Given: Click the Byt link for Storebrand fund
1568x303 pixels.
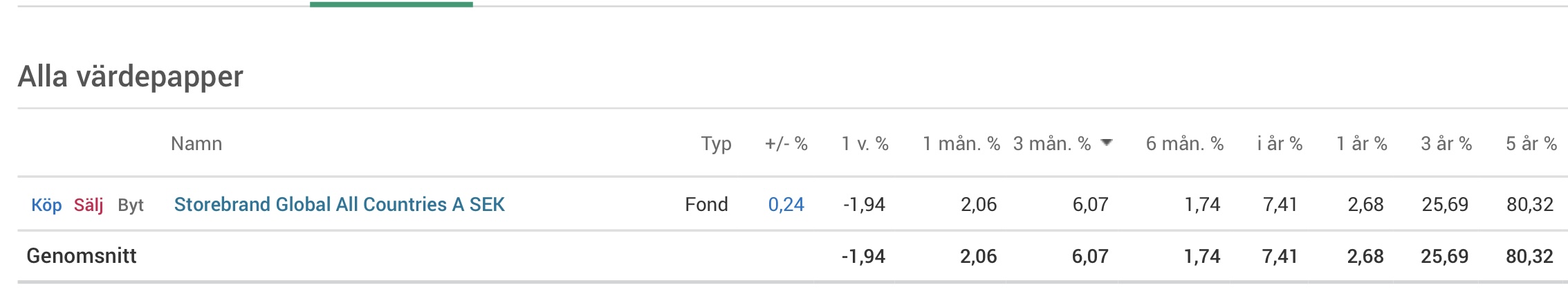Looking at the screenshot, I should pyautogui.click(x=131, y=205).
